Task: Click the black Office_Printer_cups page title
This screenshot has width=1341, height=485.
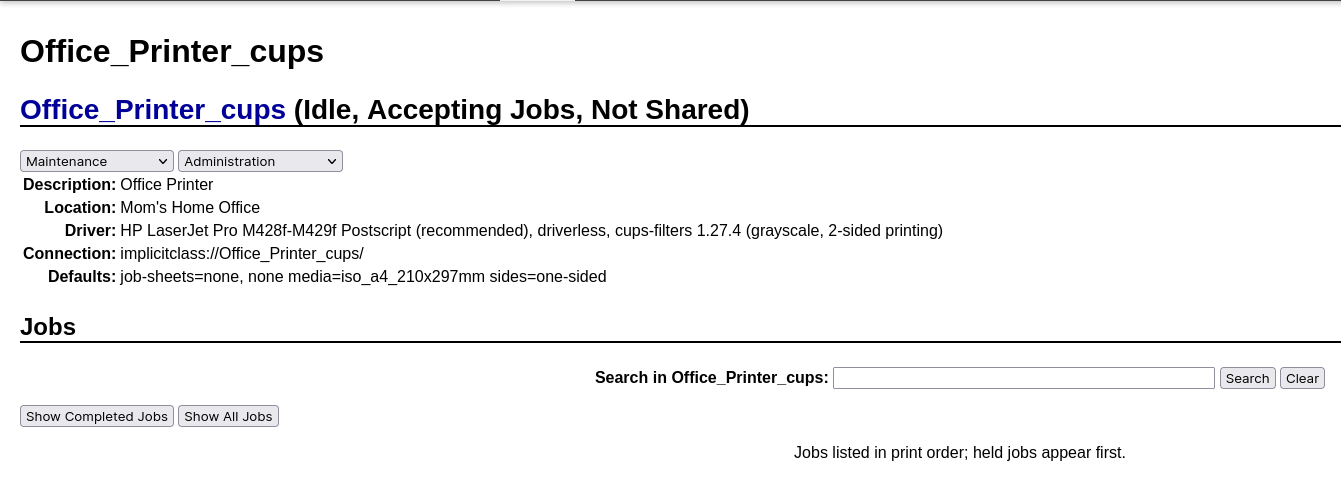Action: tap(172, 52)
